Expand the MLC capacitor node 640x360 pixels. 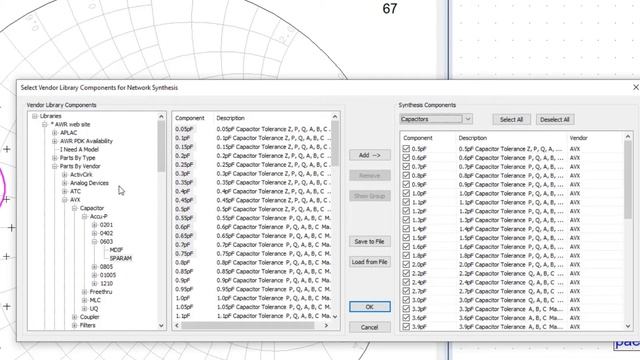point(84,300)
